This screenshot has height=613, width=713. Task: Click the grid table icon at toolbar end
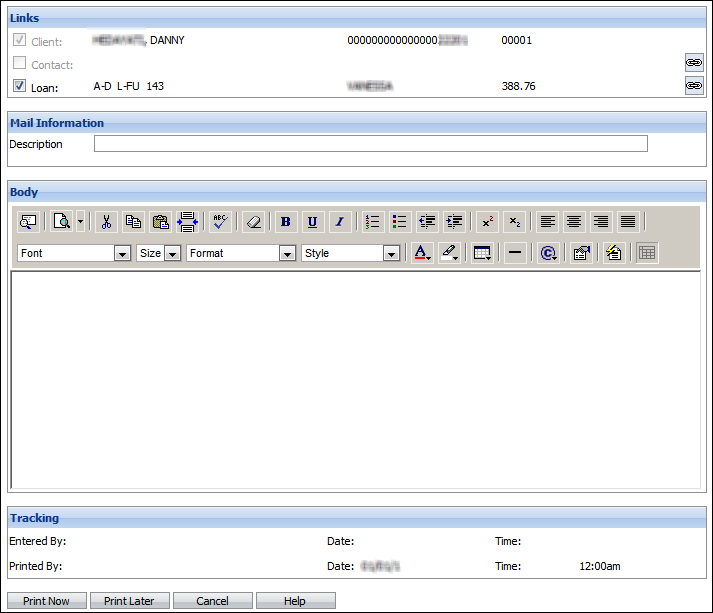pos(647,253)
